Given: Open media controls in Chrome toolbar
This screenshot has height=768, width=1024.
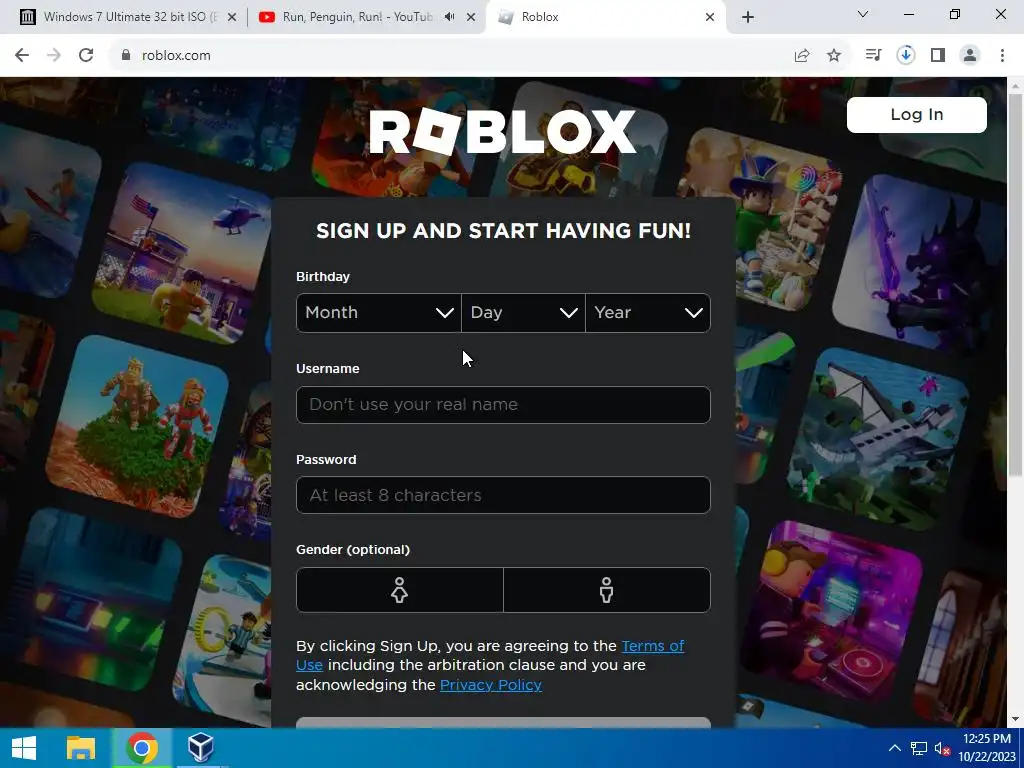Looking at the screenshot, I should point(873,56).
